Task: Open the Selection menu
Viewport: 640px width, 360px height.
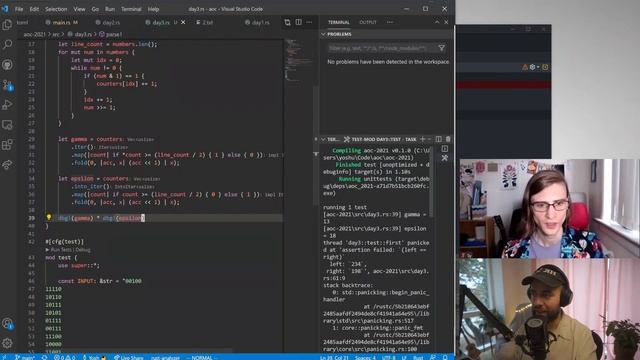Action: click(56, 9)
